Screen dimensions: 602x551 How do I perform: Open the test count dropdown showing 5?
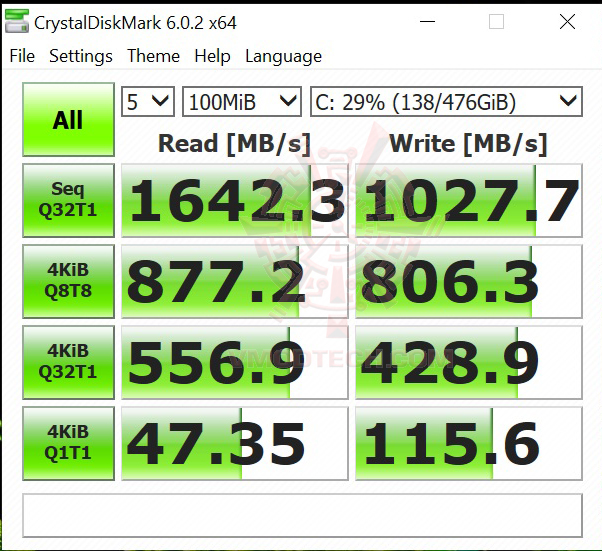(148, 102)
